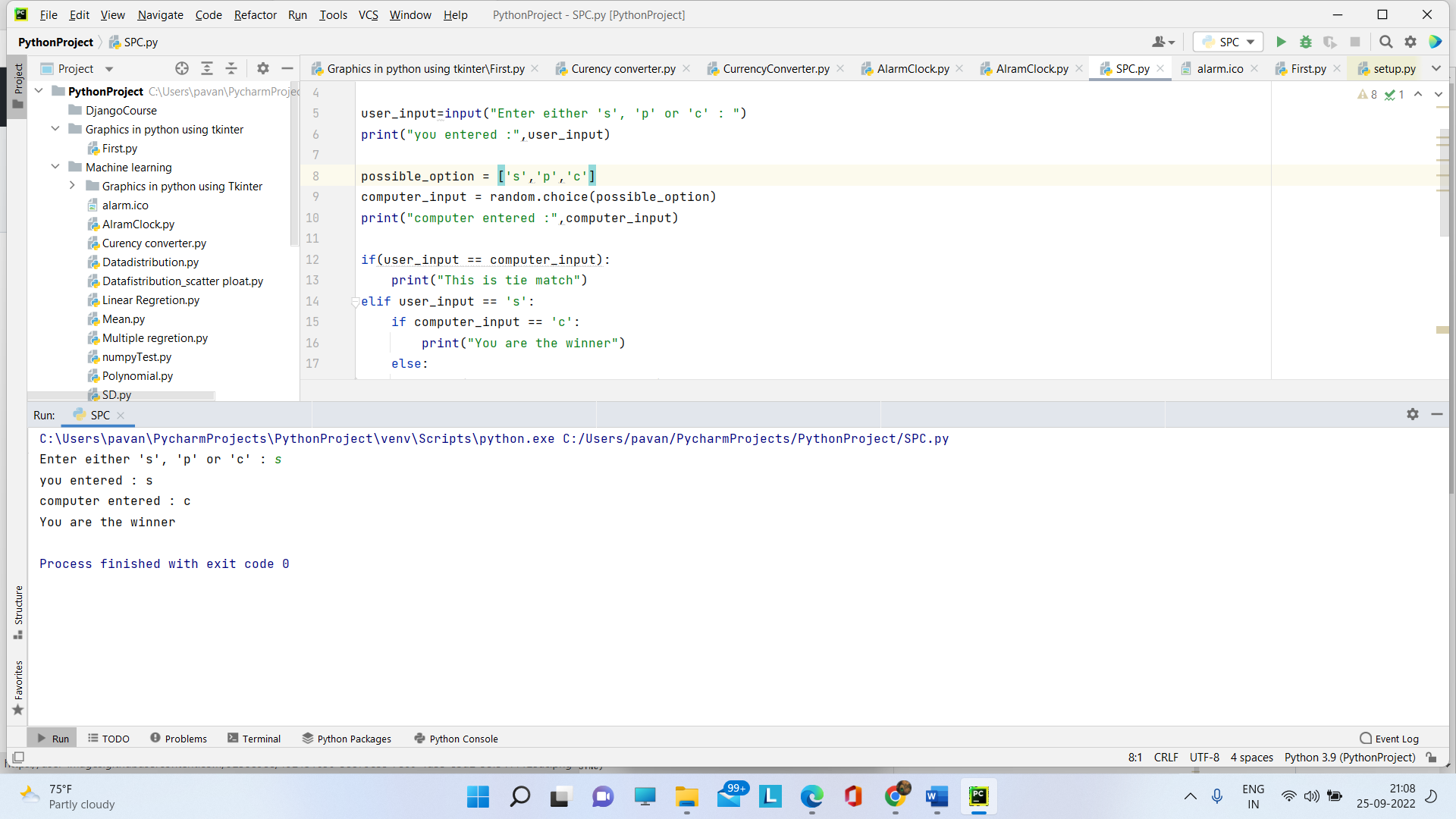Click the project tree horizontal scrollbar
The height and width of the screenshot is (819, 1456).
[x=121, y=395]
